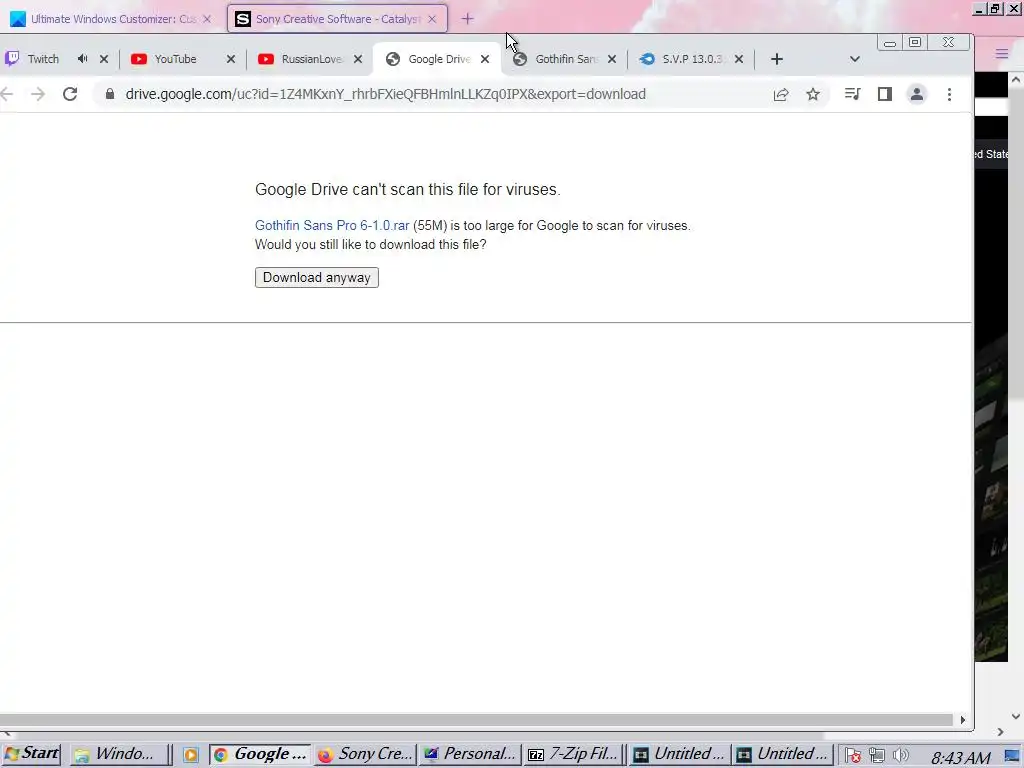1024x768 pixels.
Task: Close the RussianLove tab
Action: (358, 59)
